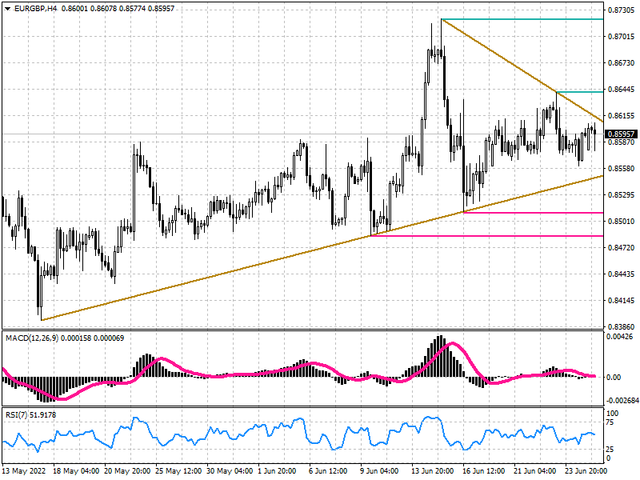Click MACD scale value -0.002684
This screenshot has height=480, width=640.
coord(622,401)
